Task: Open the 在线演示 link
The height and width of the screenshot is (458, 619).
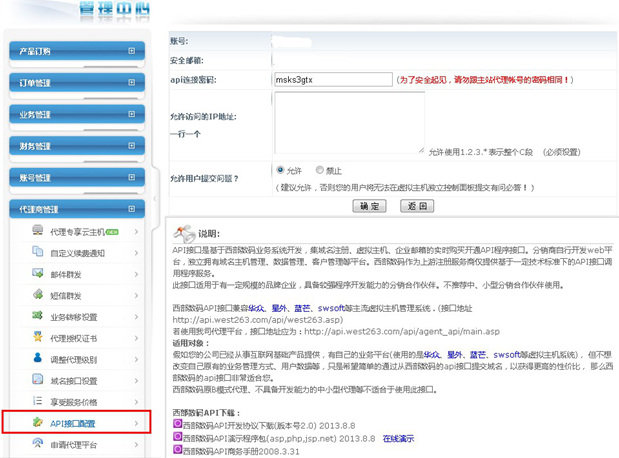Action: 398,438
